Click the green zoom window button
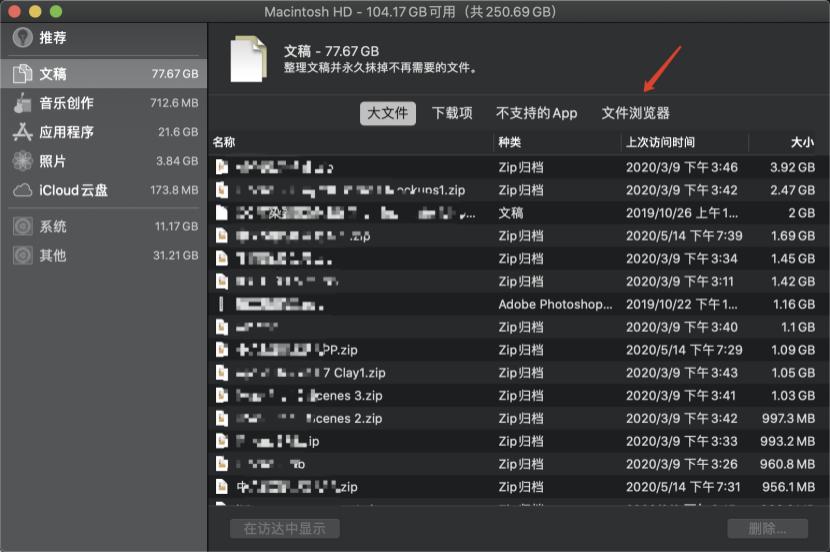The image size is (830, 552). coord(56,11)
